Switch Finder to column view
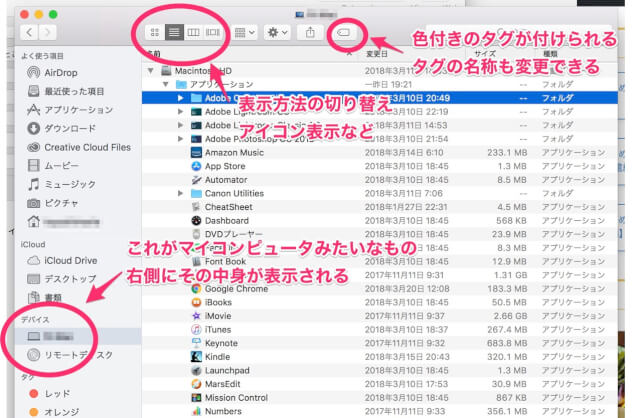Image resolution: width=640 pixels, height=418 pixels. 193,32
